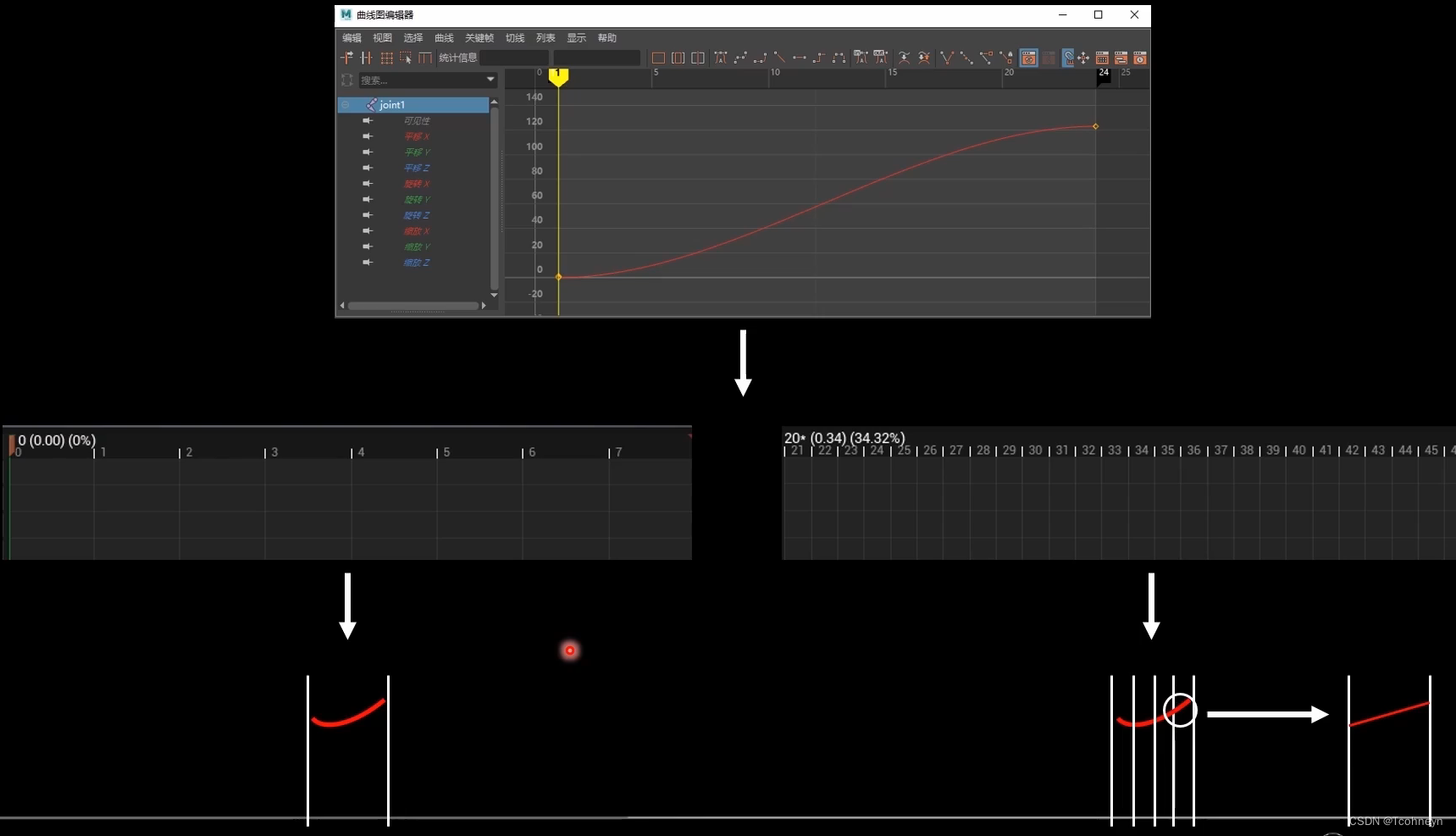Open the 切线 (Tangents) menu
Image resolution: width=1456 pixels, height=836 pixels.
515,38
